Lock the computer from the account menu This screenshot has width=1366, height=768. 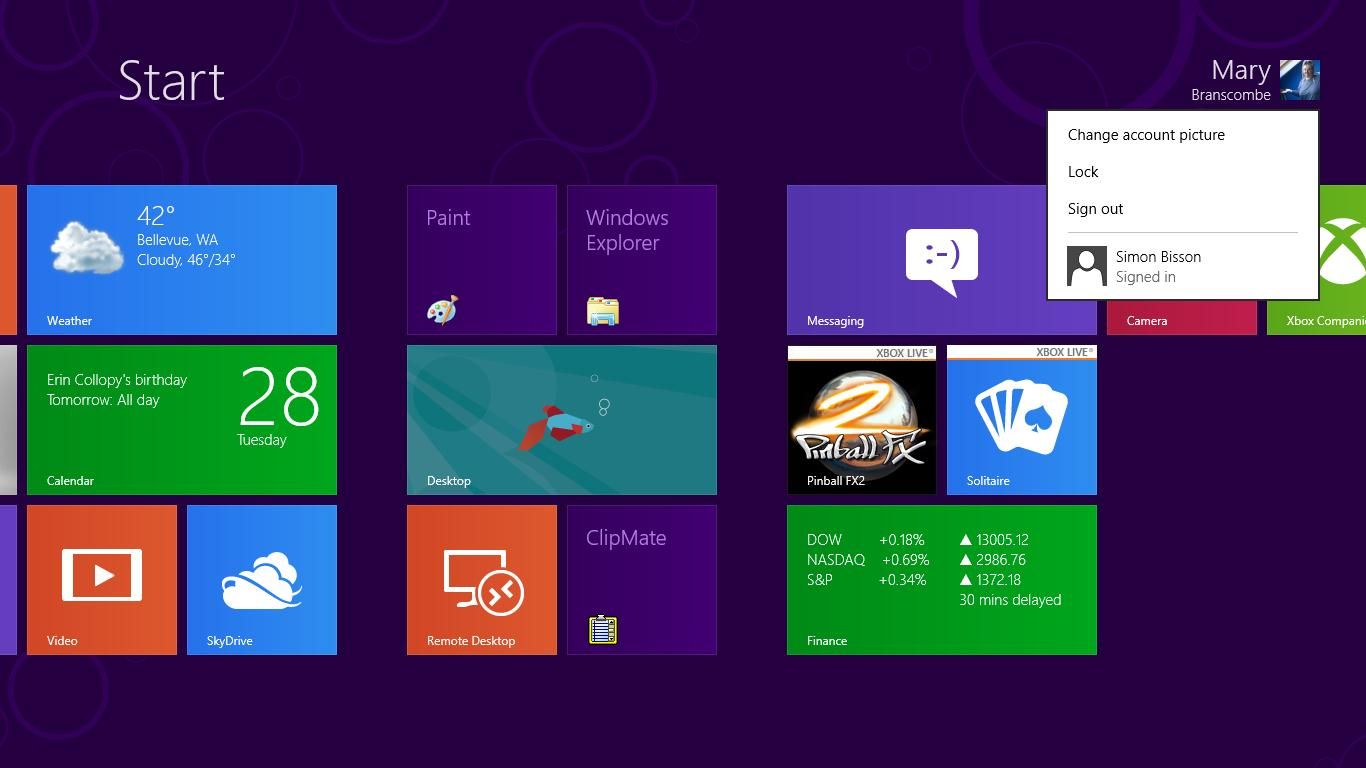pos(1083,171)
